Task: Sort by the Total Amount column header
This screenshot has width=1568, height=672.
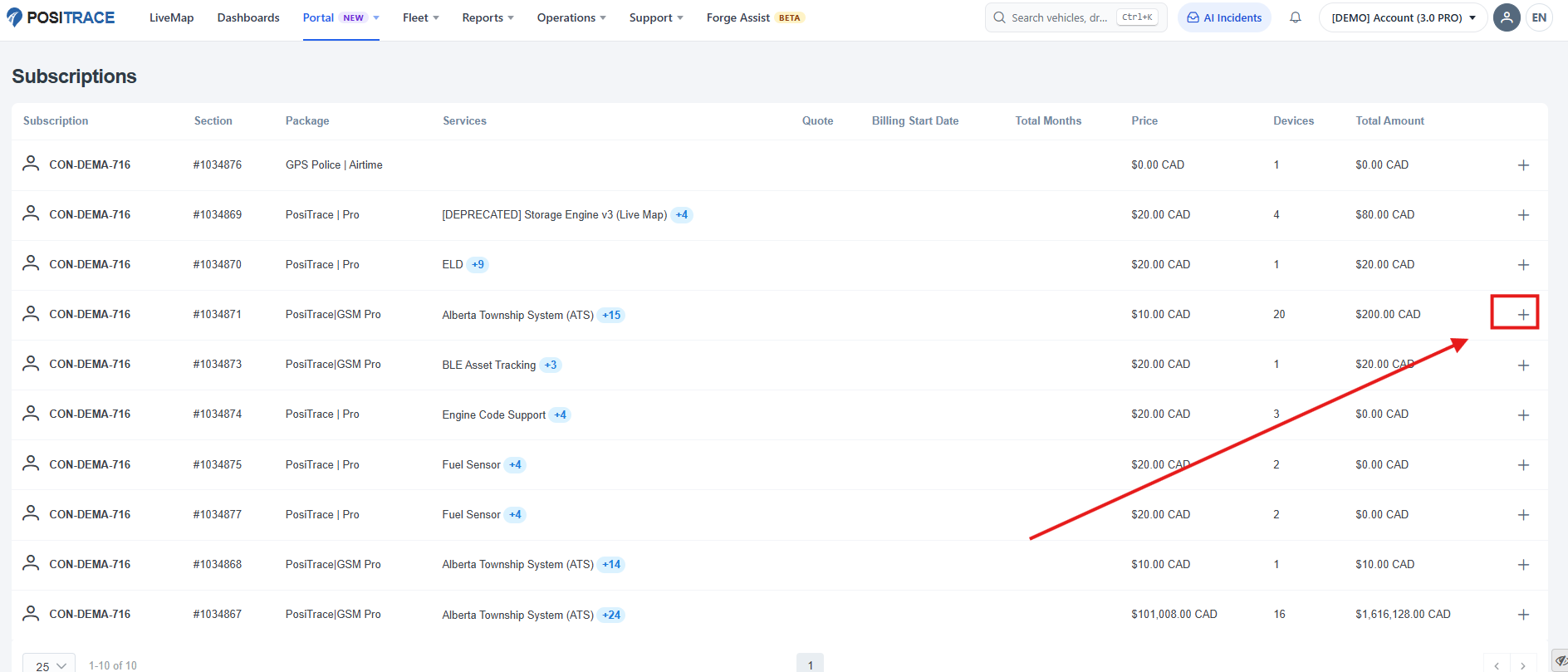Action: click(x=1389, y=120)
